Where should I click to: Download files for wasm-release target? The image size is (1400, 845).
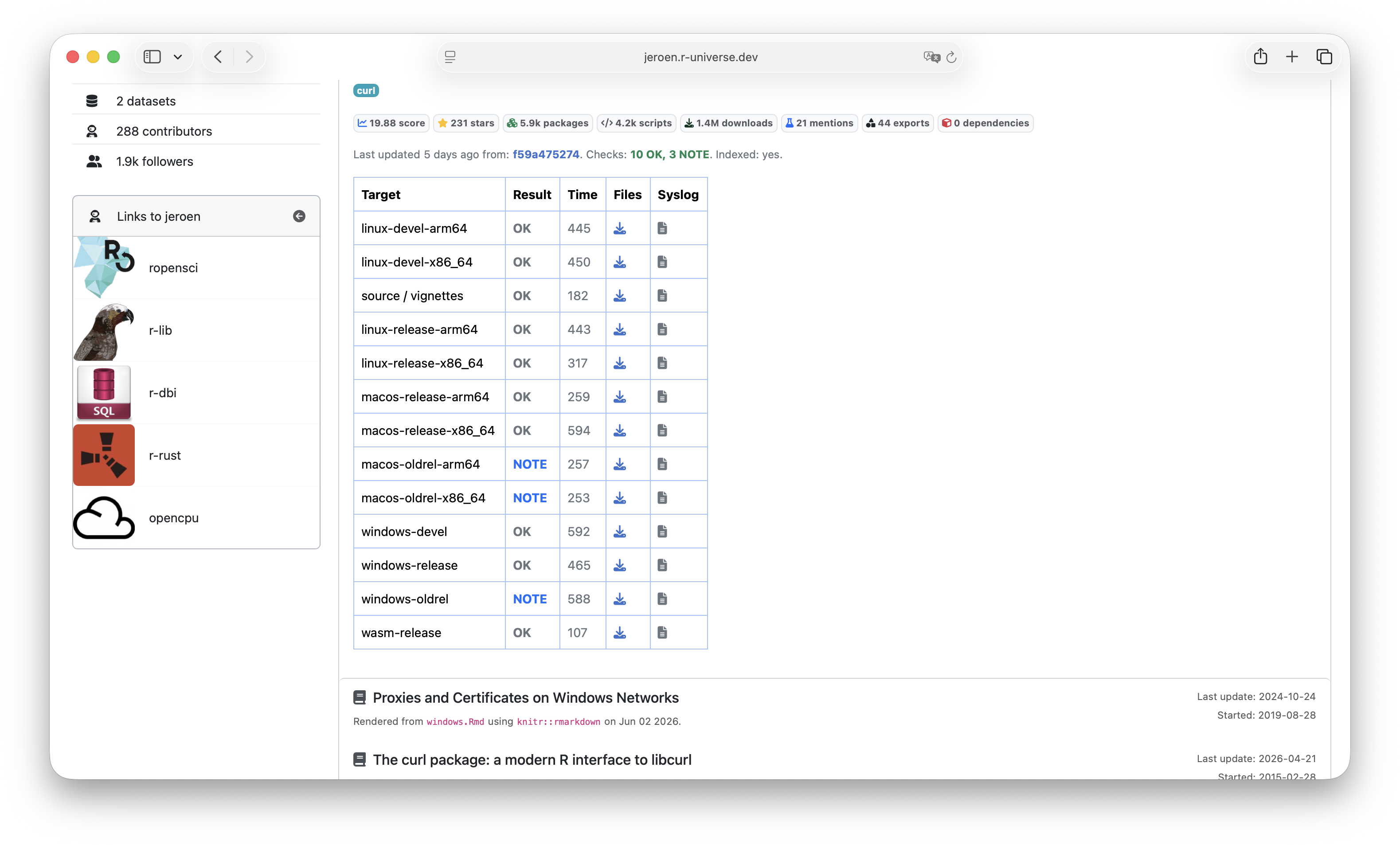[x=619, y=633]
